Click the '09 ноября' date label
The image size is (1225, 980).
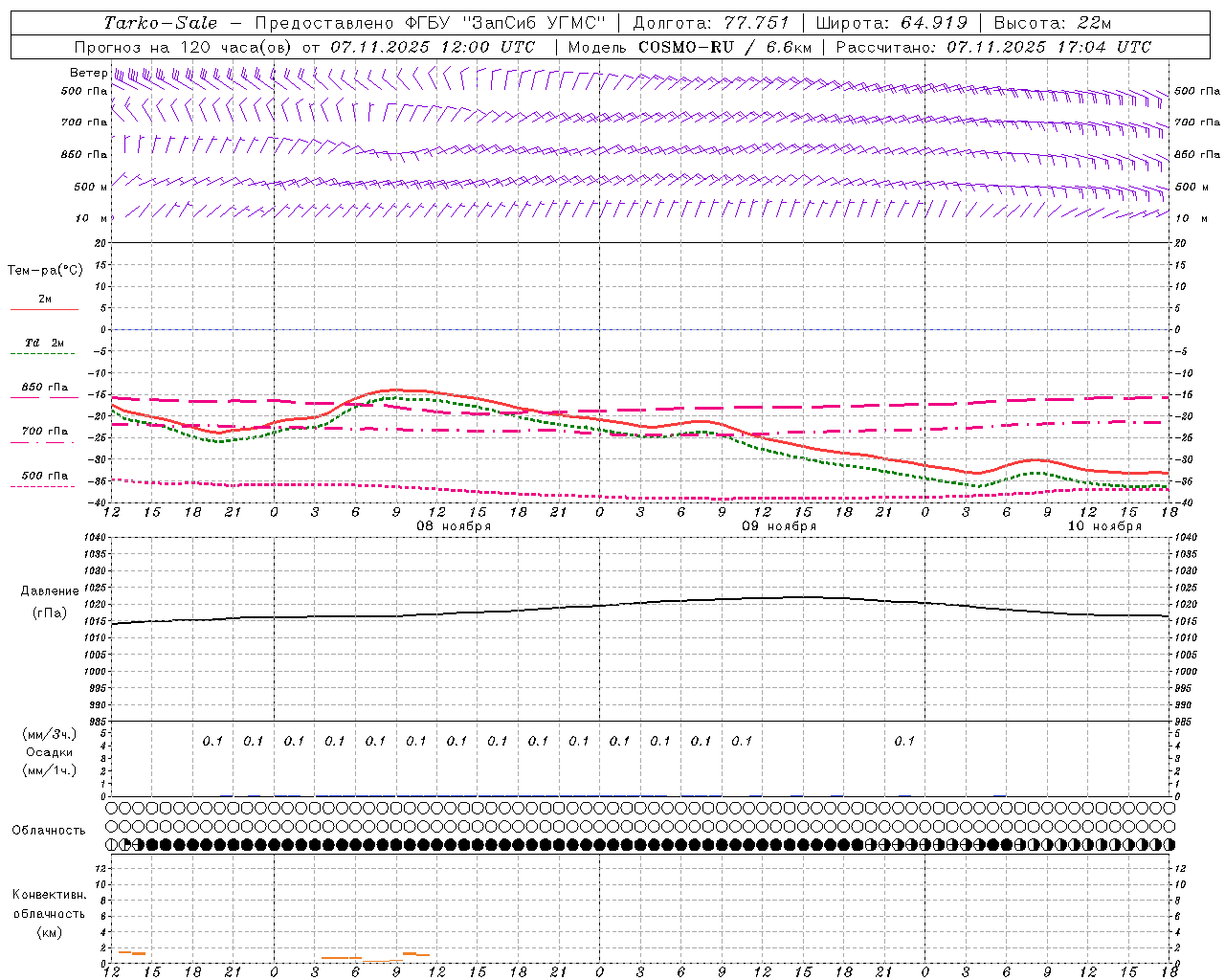pyautogui.click(x=779, y=526)
